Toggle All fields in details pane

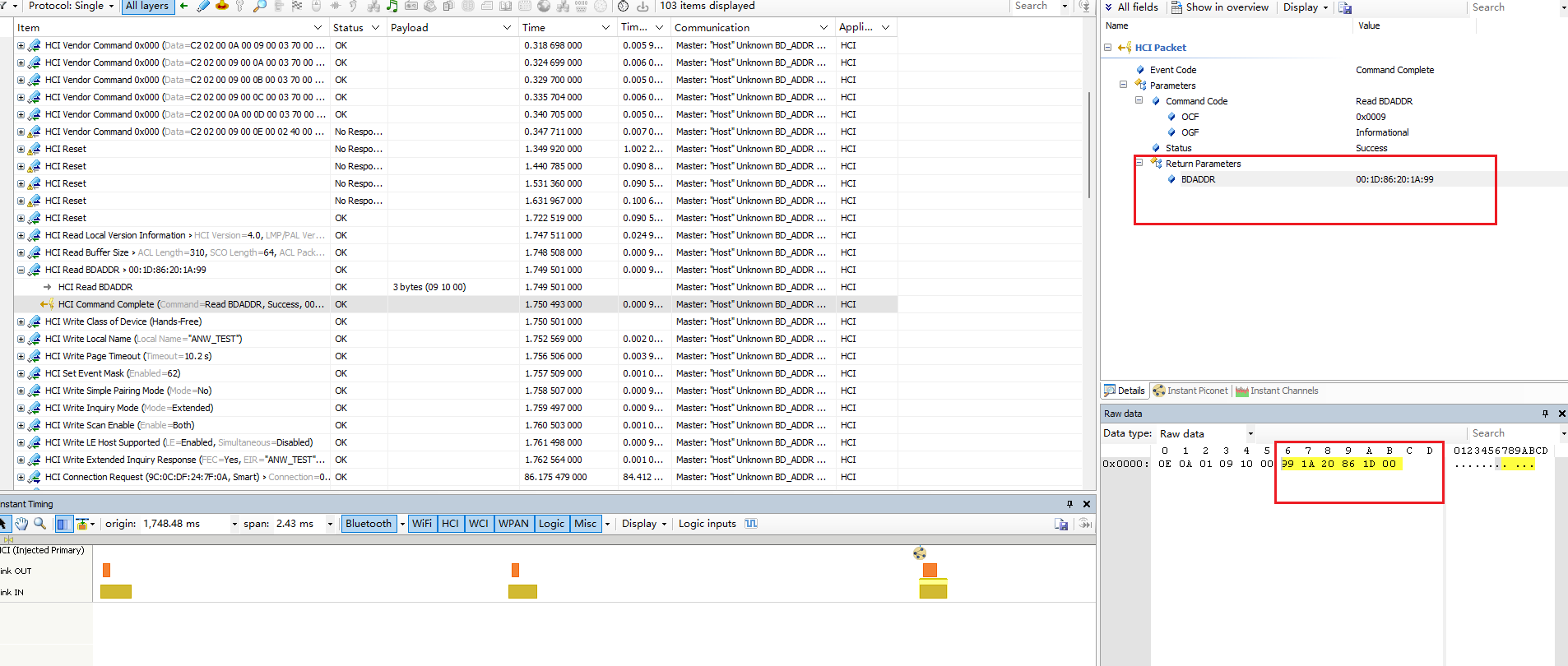(1131, 7)
